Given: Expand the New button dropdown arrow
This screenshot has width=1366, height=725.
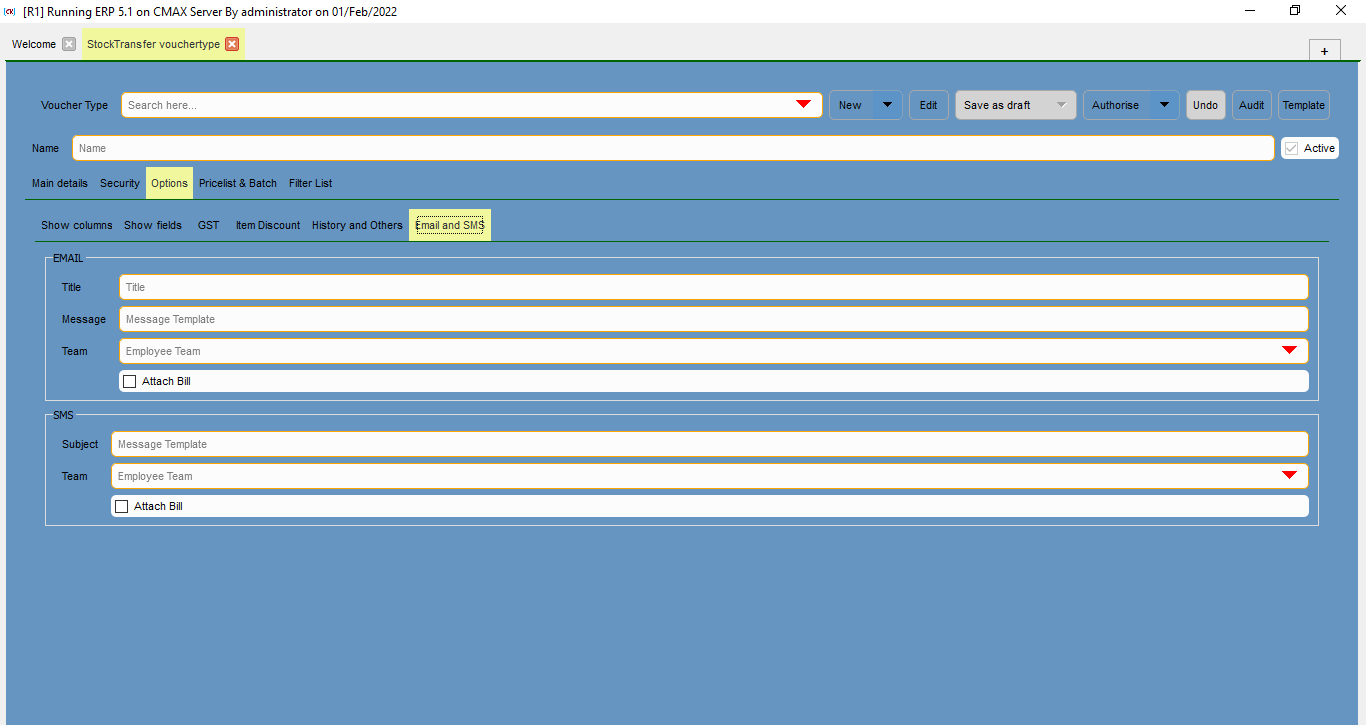Looking at the screenshot, I should (886, 104).
